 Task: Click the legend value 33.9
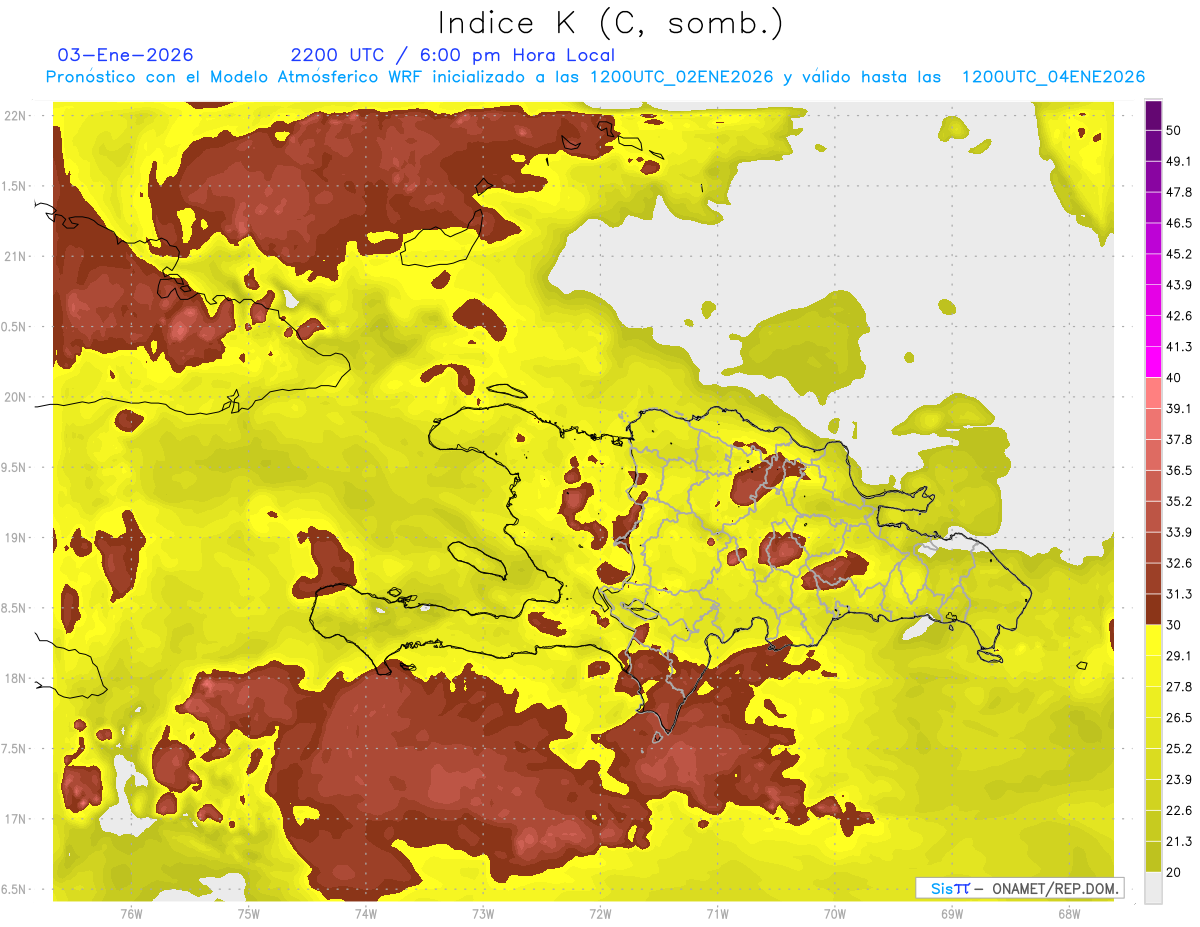1179,532
